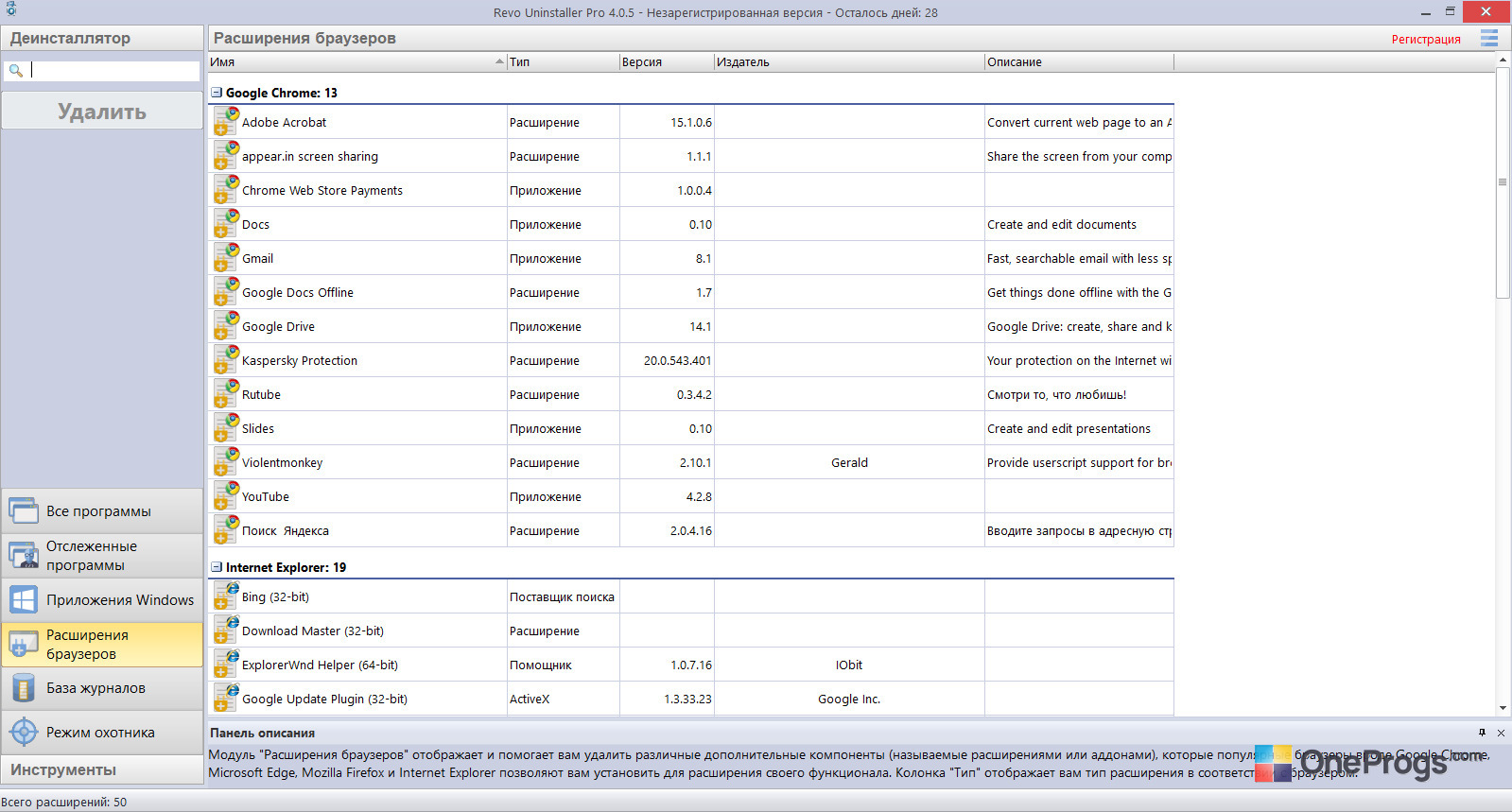The width and height of the screenshot is (1512, 812).
Task: Click the appear.in screen sharing extension icon
Action: pos(225,156)
